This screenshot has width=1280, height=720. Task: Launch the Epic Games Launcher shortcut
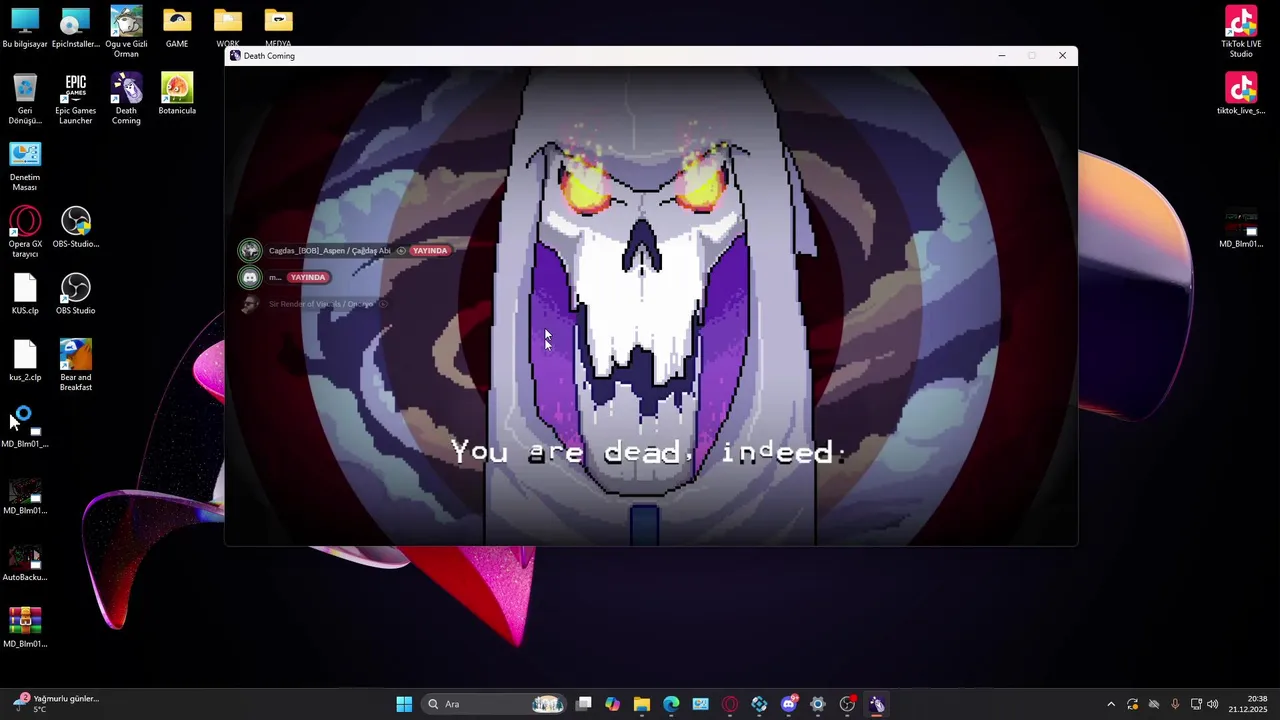tap(76, 99)
